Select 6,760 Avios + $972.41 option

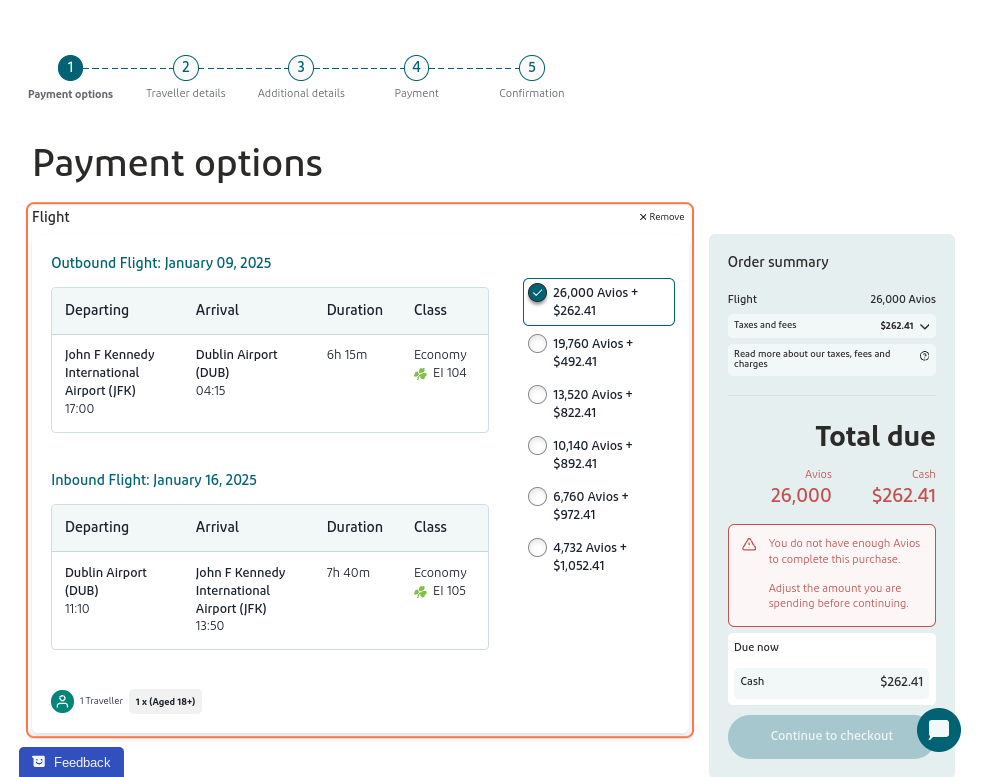pos(537,497)
